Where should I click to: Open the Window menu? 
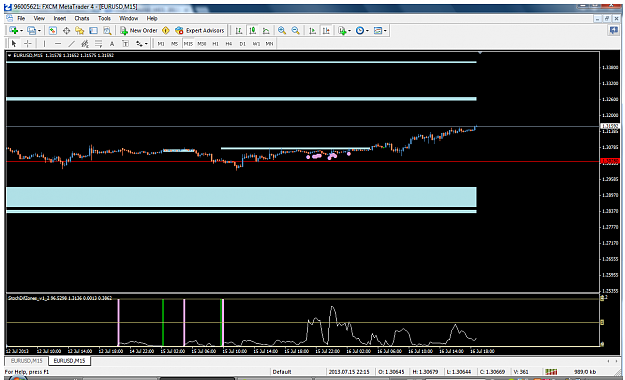[x=128, y=18]
